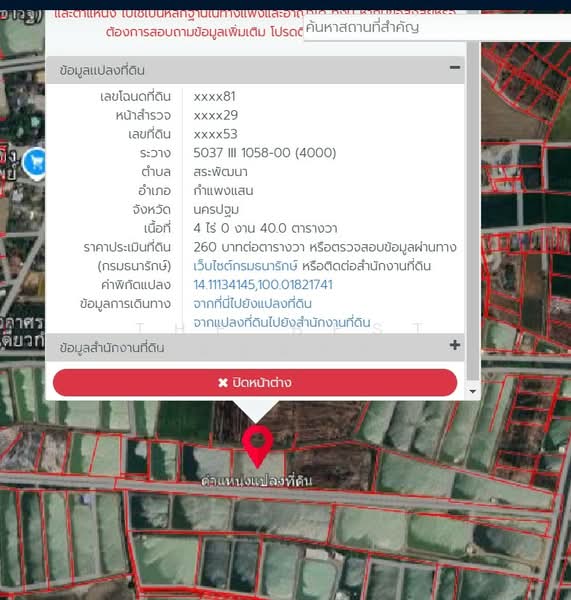This screenshot has width=571, height=600.
Task: Expand the ข้อมูลสำนักงานที่ดิน section with plus icon
Action: pos(455,345)
